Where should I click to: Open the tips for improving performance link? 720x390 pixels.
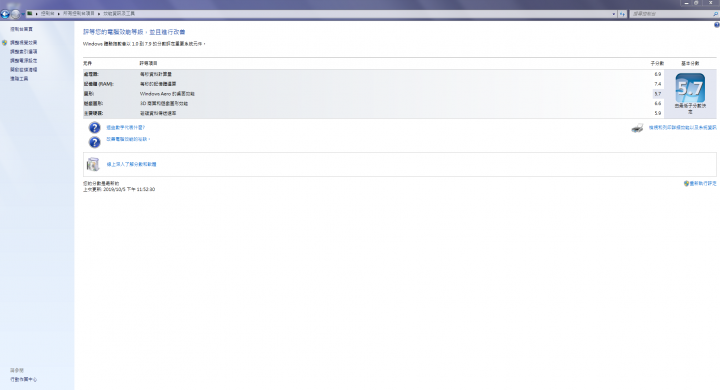[x=128, y=139]
